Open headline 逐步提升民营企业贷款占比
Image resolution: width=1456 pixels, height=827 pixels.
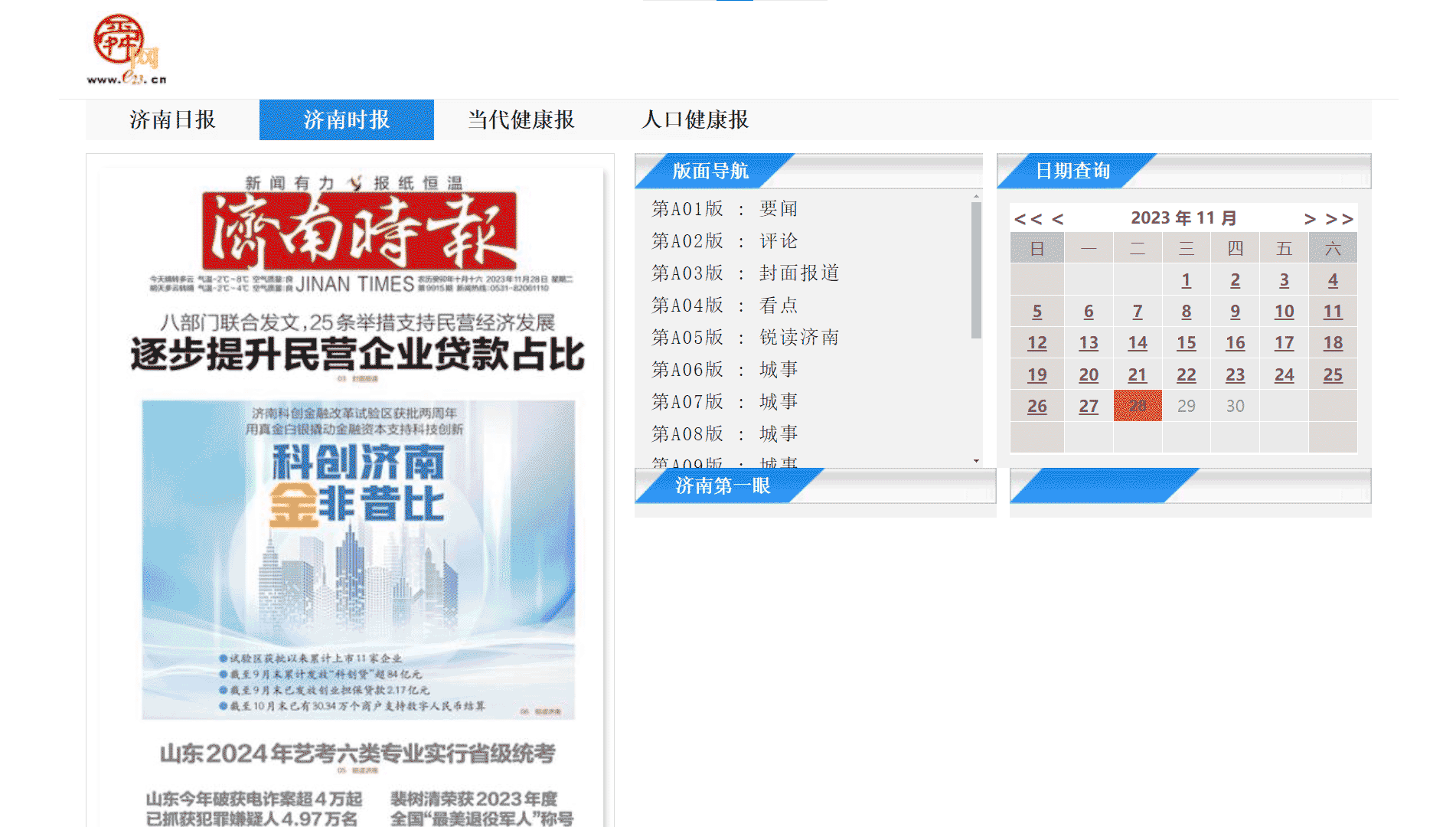pyautogui.click(x=357, y=355)
